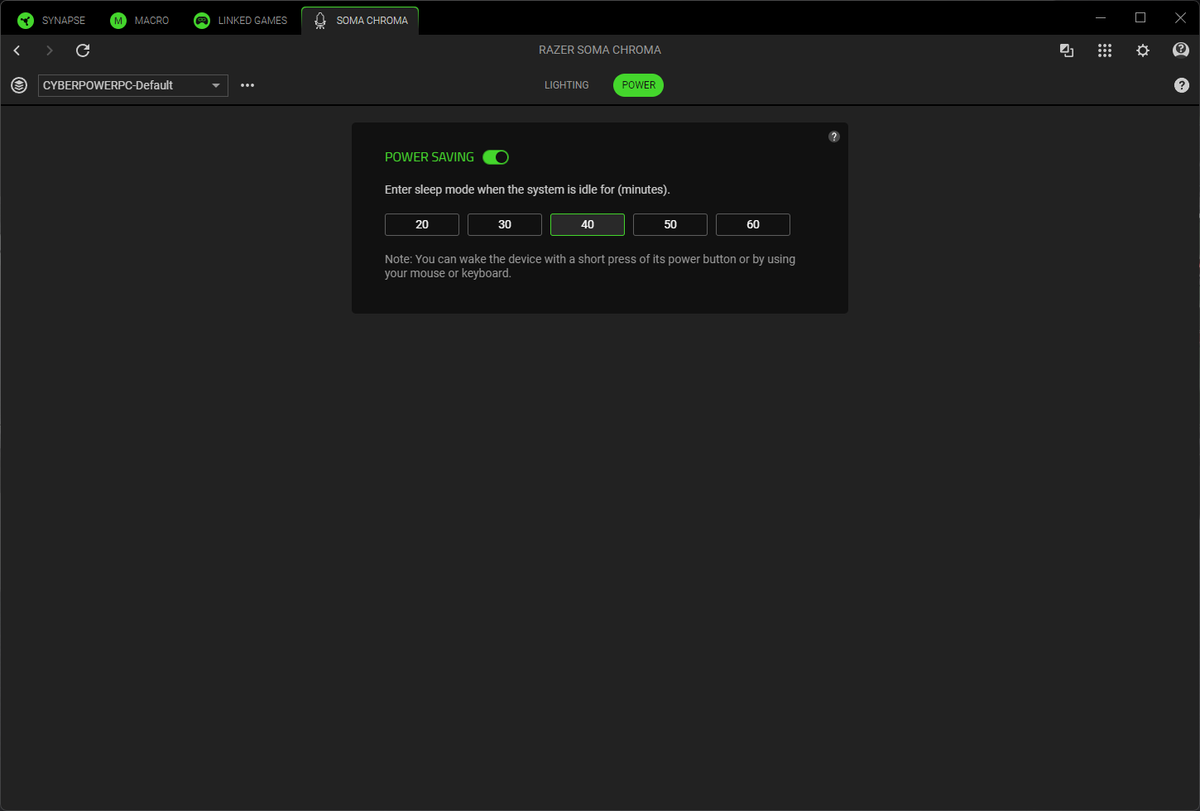Close the Razer Synapse window
This screenshot has width=1200, height=811.
pyautogui.click(x=1179, y=18)
